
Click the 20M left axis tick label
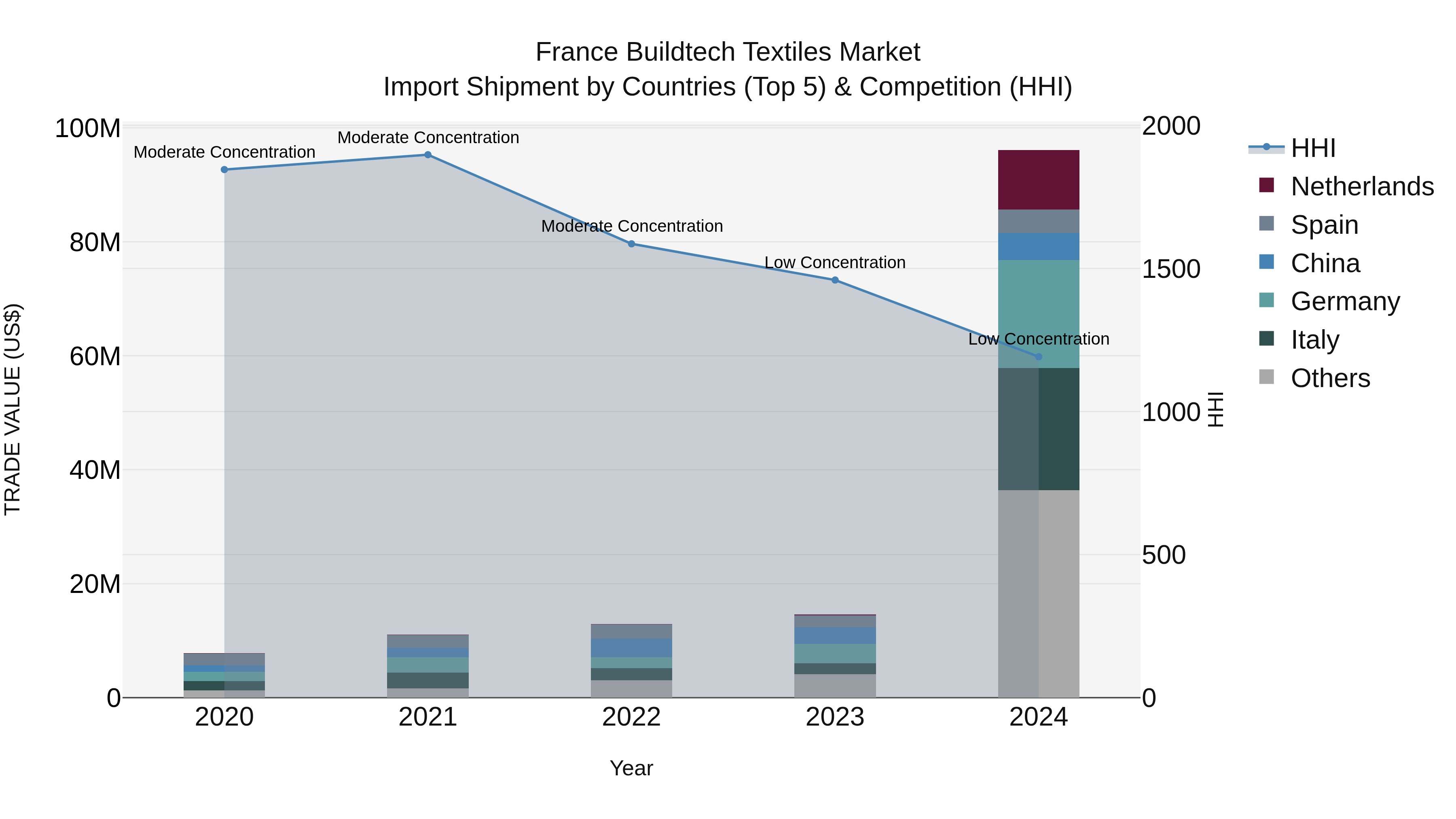(x=95, y=584)
